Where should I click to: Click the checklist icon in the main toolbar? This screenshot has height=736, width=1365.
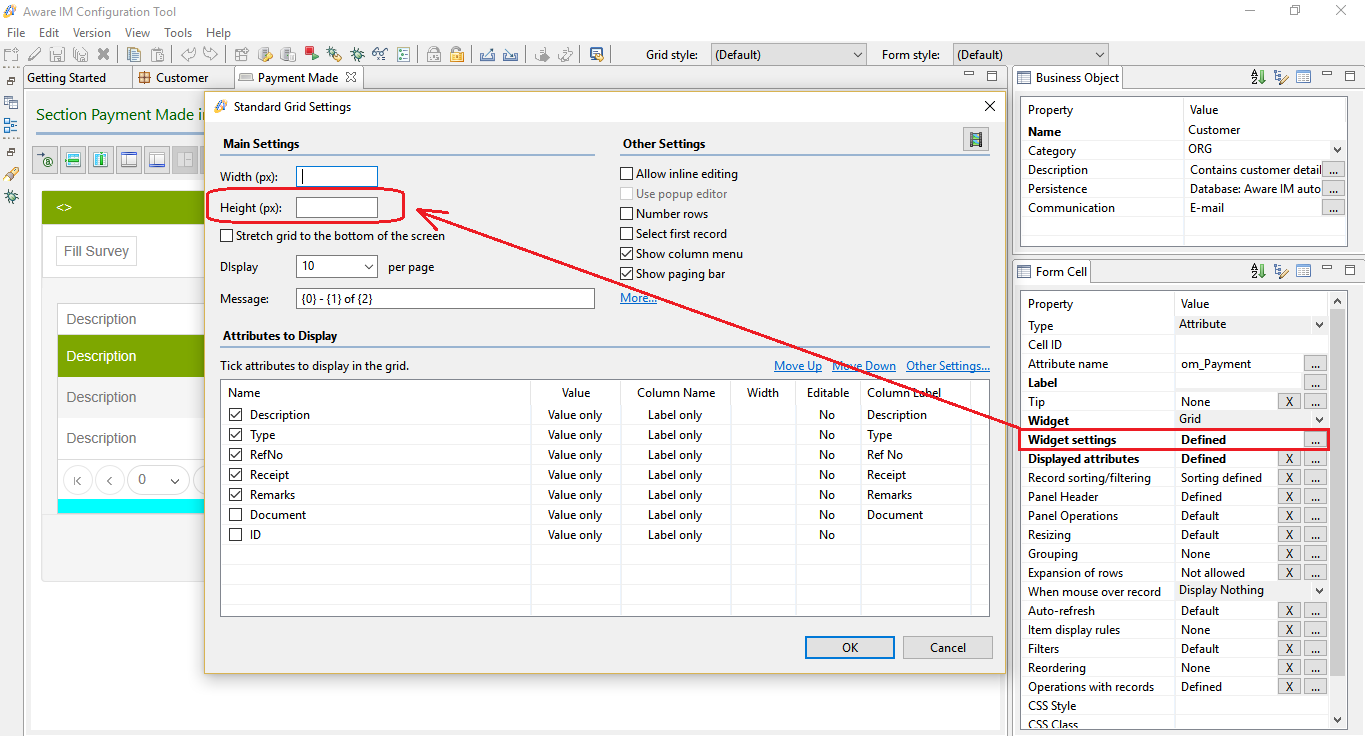coord(403,55)
